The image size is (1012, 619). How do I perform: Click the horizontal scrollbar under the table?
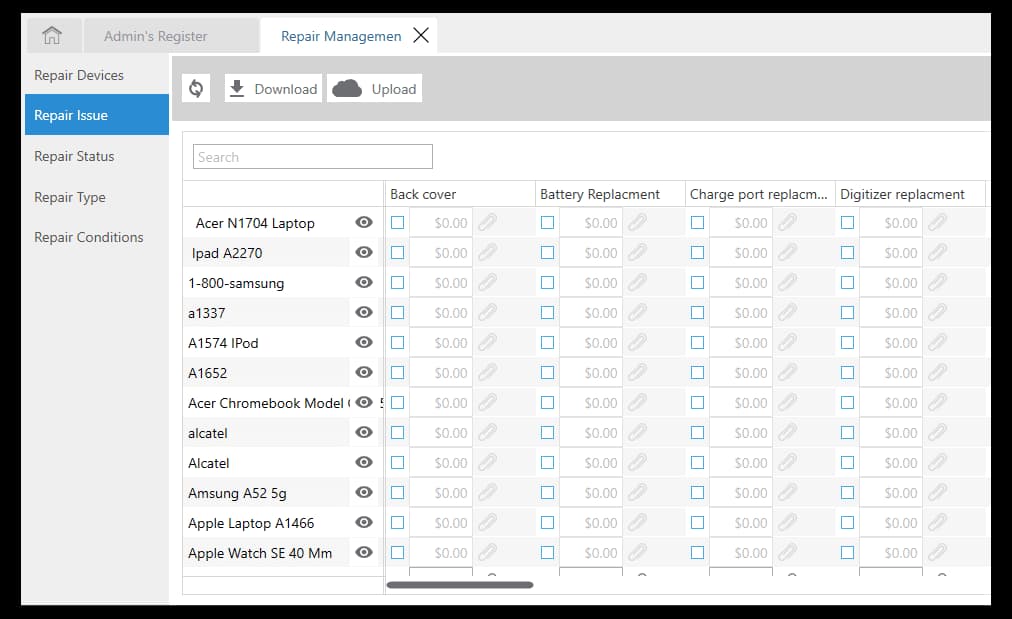point(460,585)
